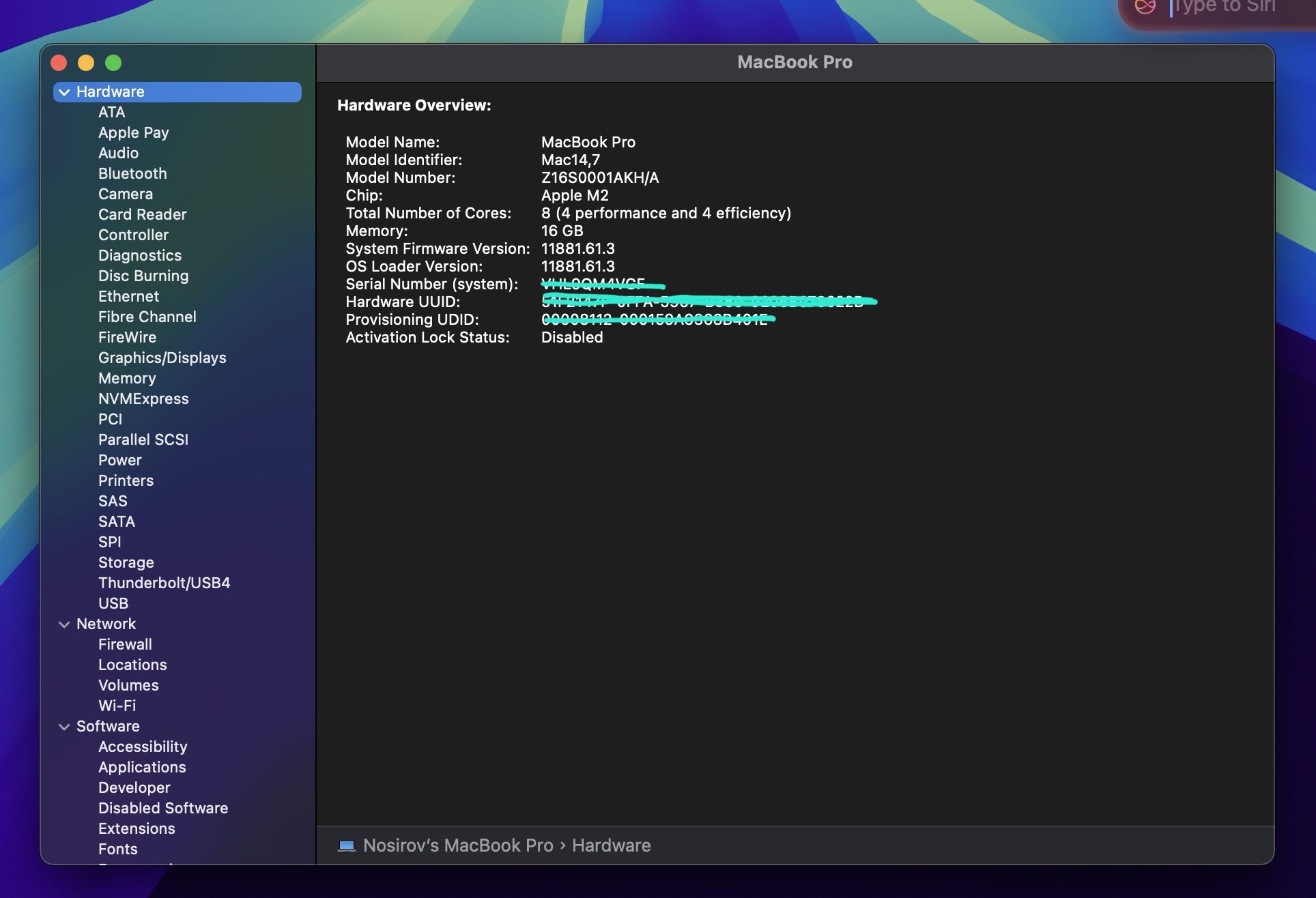The height and width of the screenshot is (898, 1316).
Task: Open Fibre Channel information
Action: coord(147,317)
